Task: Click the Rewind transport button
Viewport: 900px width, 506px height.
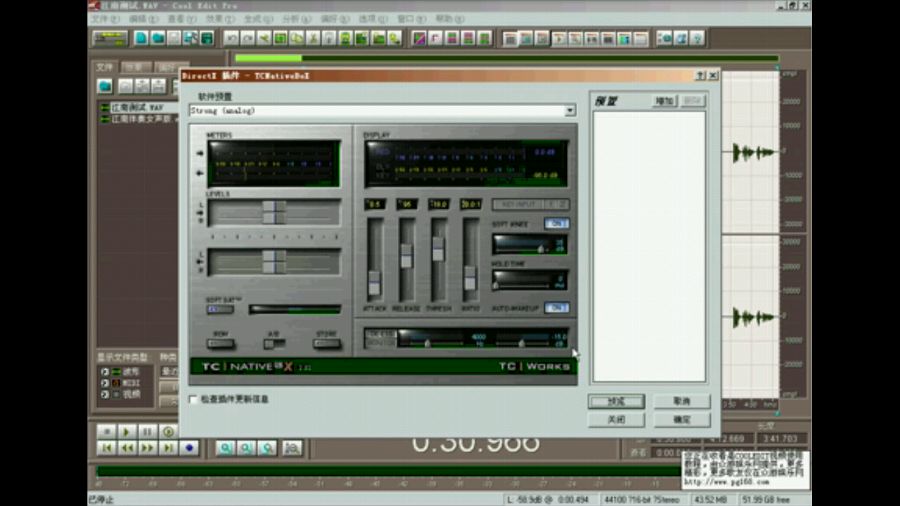Action: [x=127, y=447]
